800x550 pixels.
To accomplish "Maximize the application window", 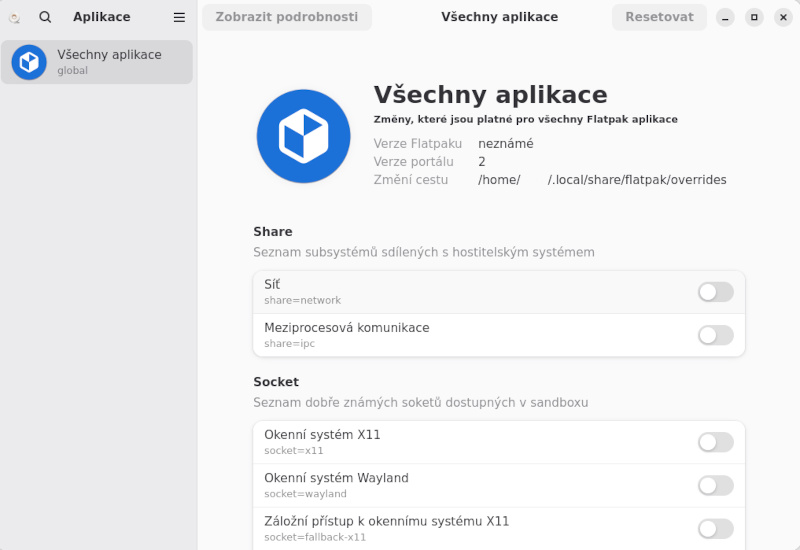I will [x=755, y=17].
